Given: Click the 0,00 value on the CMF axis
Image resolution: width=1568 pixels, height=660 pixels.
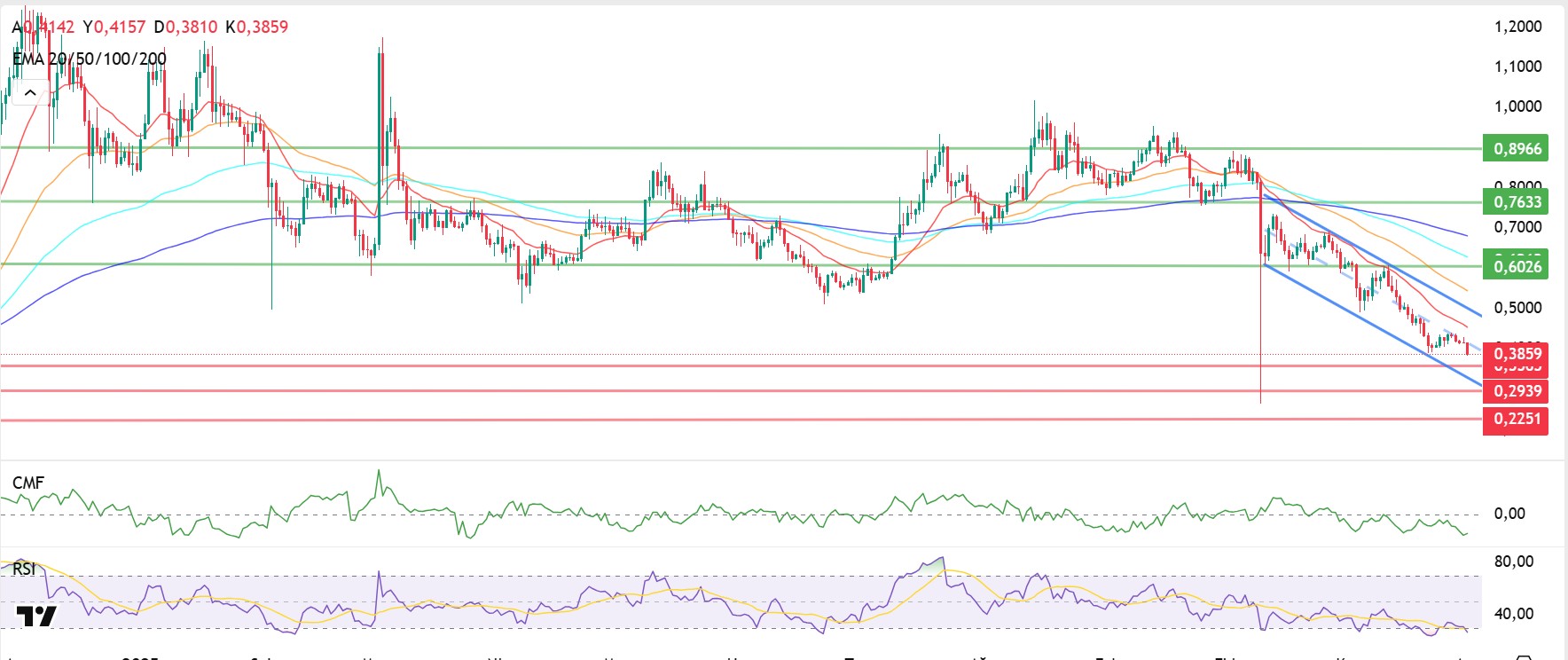Looking at the screenshot, I should [x=1509, y=514].
